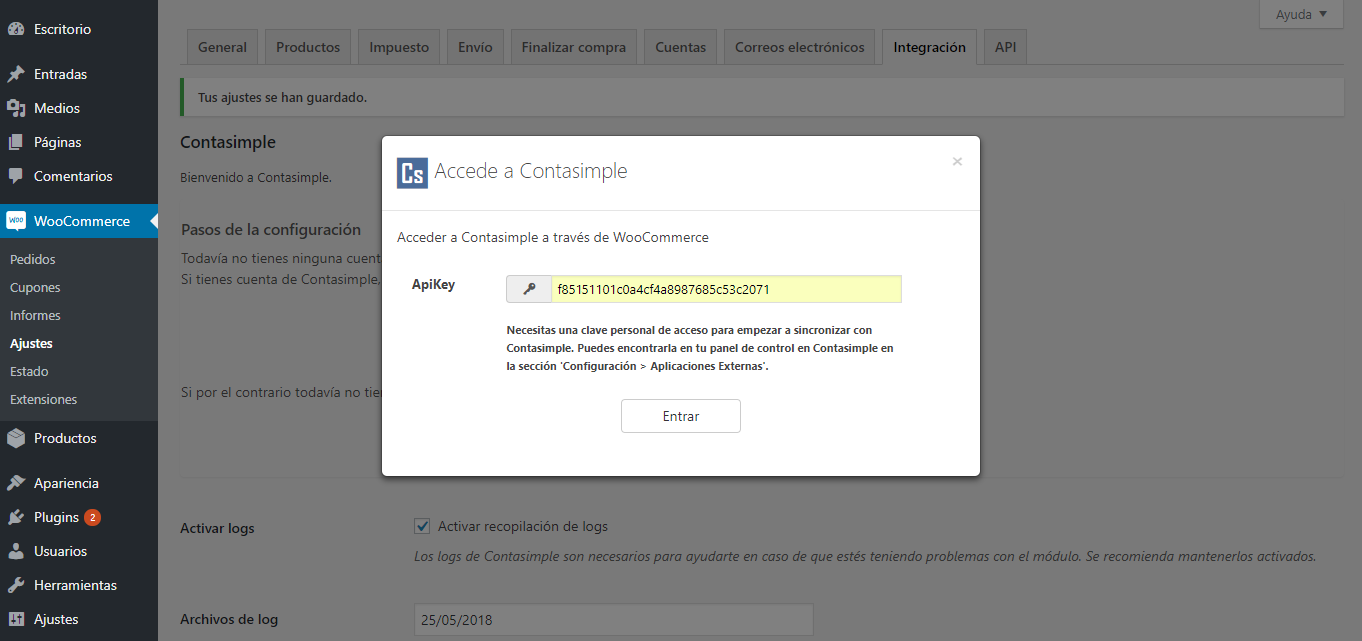Open the Cupones submenu link
This screenshot has height=641, width=1362.
tap(35, 287)
